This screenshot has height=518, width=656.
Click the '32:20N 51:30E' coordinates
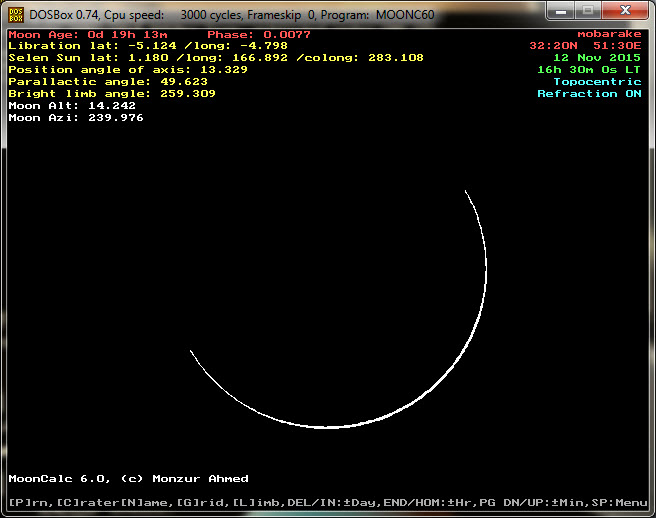coord(585,46)
